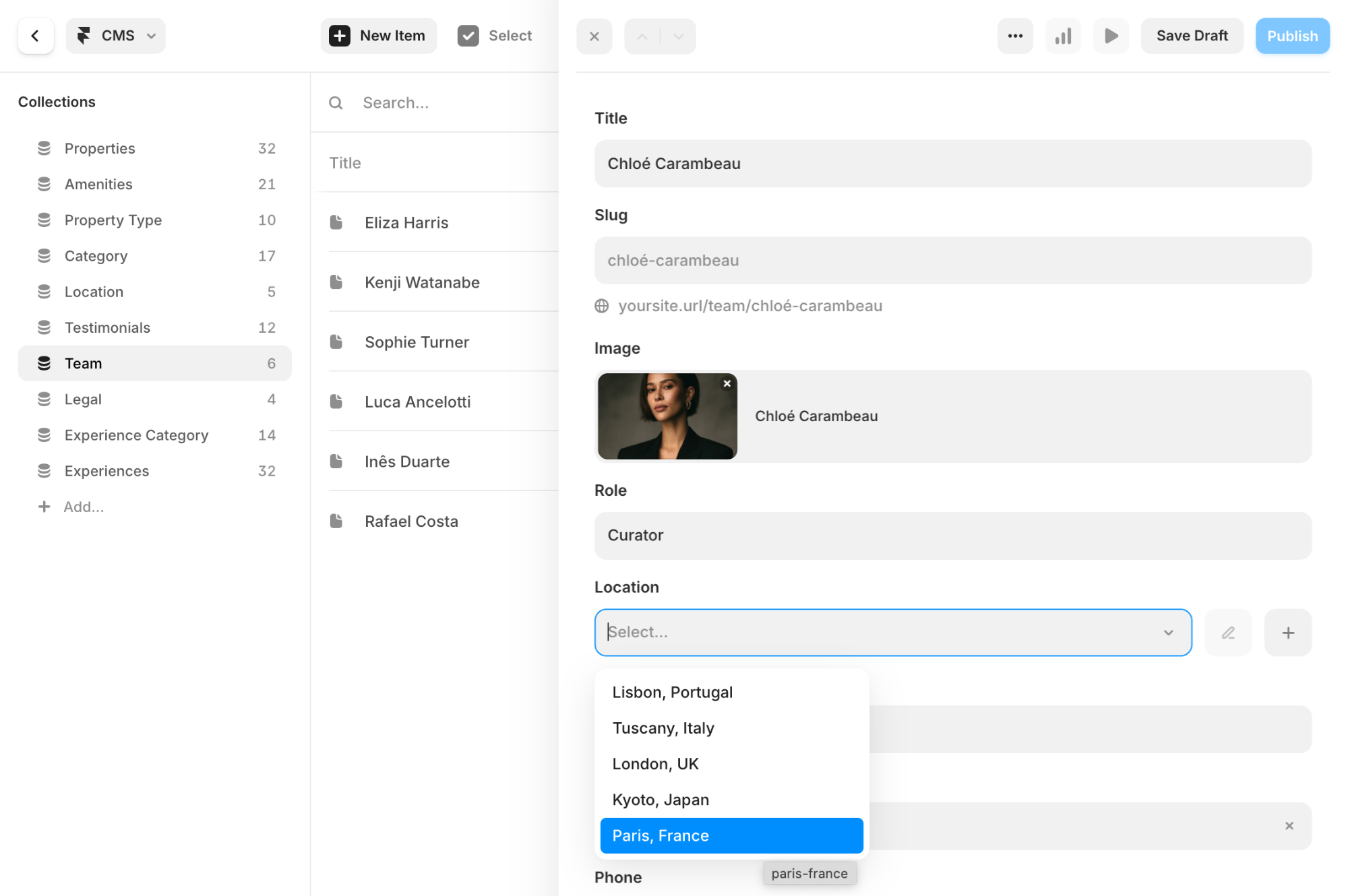Click the Role input field
This screenshot has height=896, width=1348.
[952, 536]
